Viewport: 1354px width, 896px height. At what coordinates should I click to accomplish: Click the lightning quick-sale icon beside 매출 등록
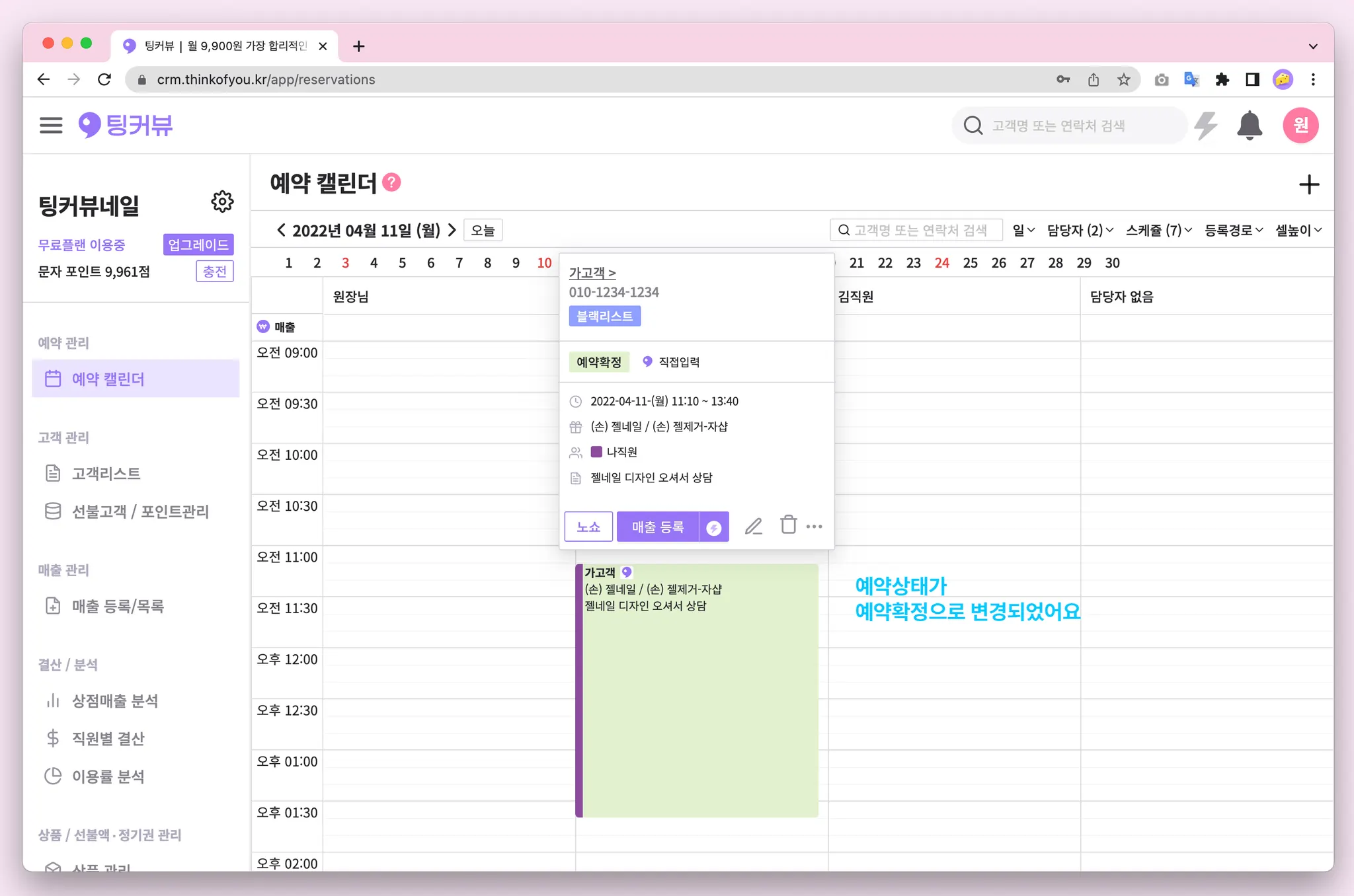point(713,527)
